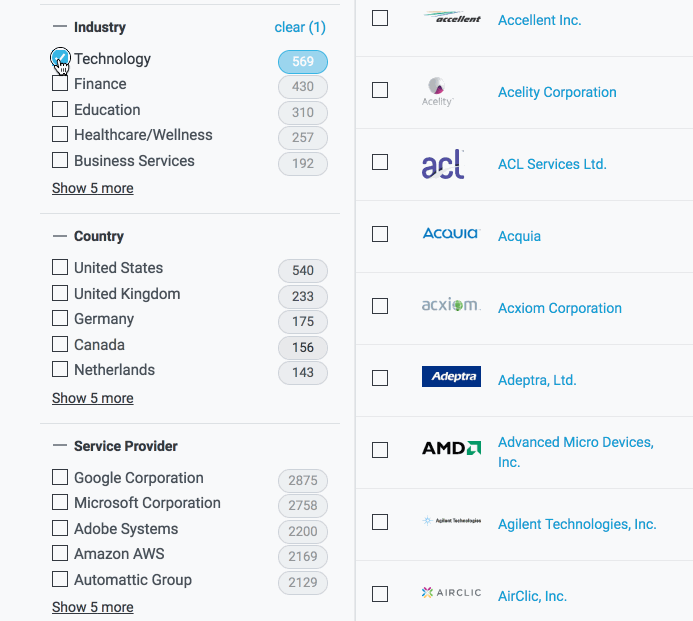Collapse the Service Provider filter section

click(x=60, y=447)
